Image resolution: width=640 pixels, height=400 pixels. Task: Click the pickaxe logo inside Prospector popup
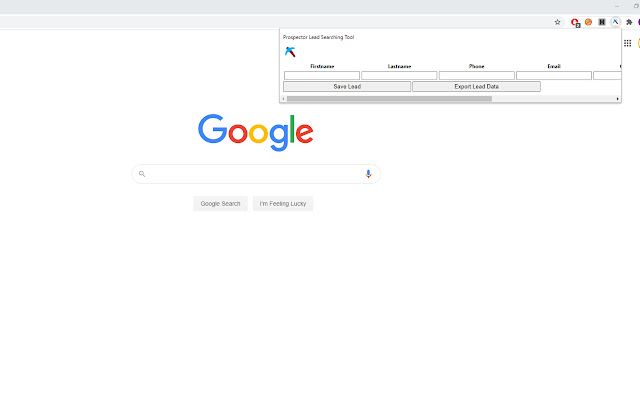click(290, 52)
